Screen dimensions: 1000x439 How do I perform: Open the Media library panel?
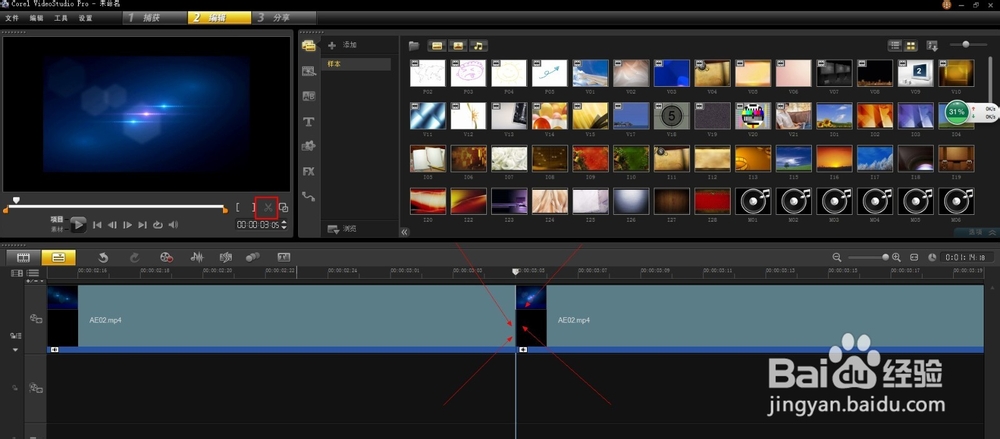pyautogui.click(x=309, y=45)
